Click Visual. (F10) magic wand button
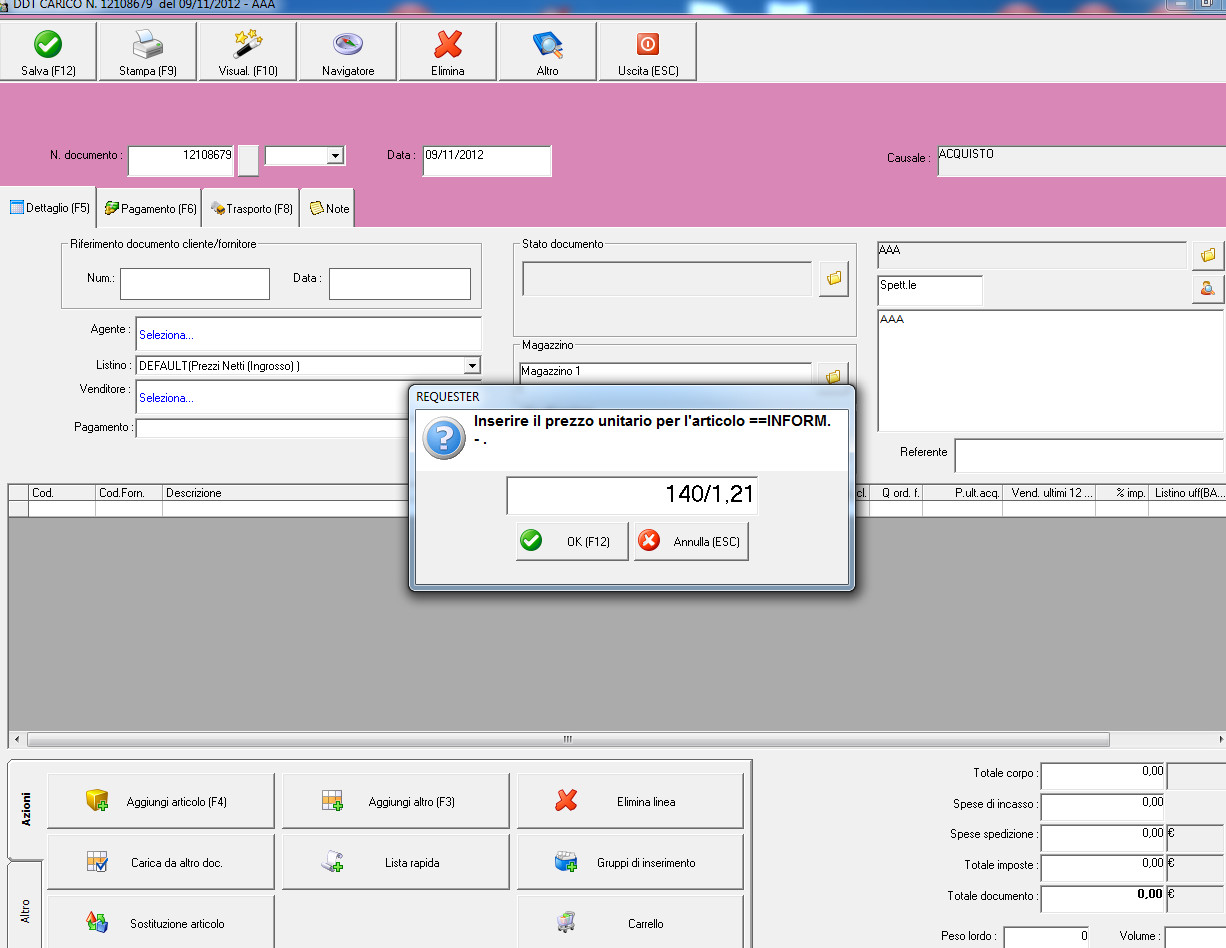Image resolution: width=1226 pixels, height=948 pixels. coord(248,51)
